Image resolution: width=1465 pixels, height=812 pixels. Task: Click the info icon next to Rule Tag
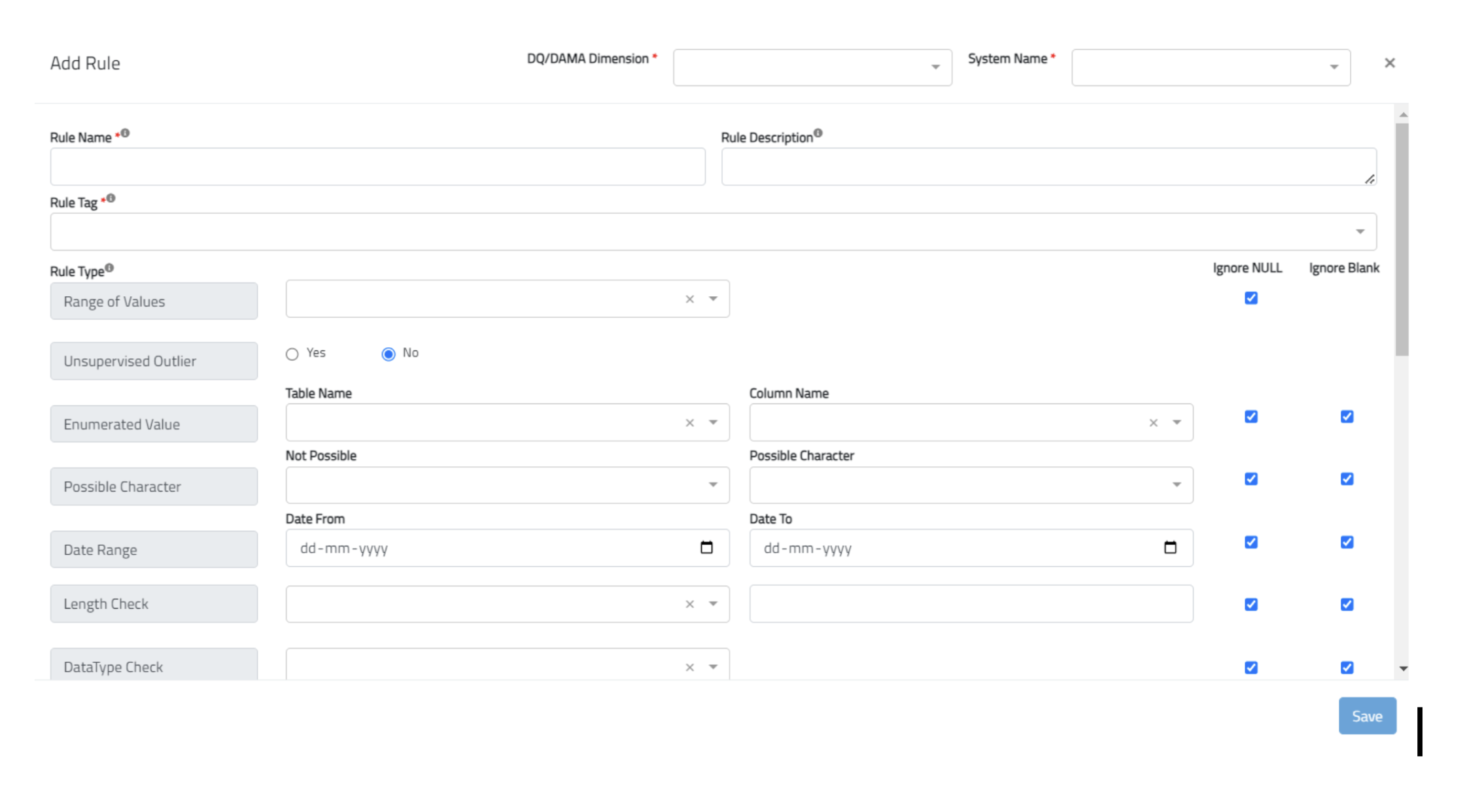(111, 198)
